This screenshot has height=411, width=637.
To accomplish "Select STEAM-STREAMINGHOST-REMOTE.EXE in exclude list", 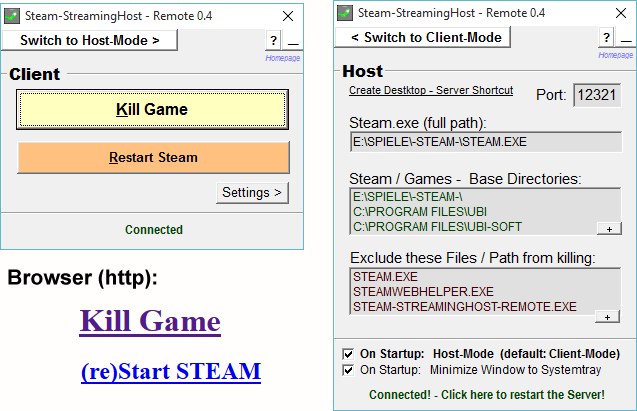I will (464, 307).
